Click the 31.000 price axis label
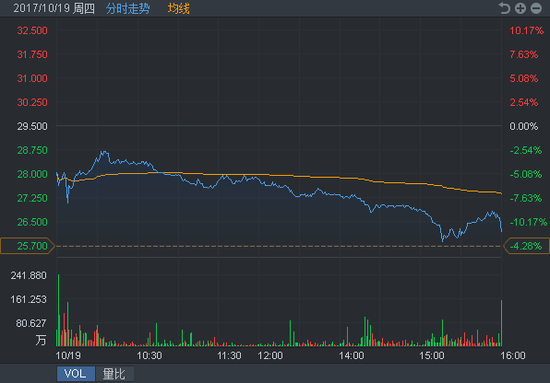 pos(32,78)
